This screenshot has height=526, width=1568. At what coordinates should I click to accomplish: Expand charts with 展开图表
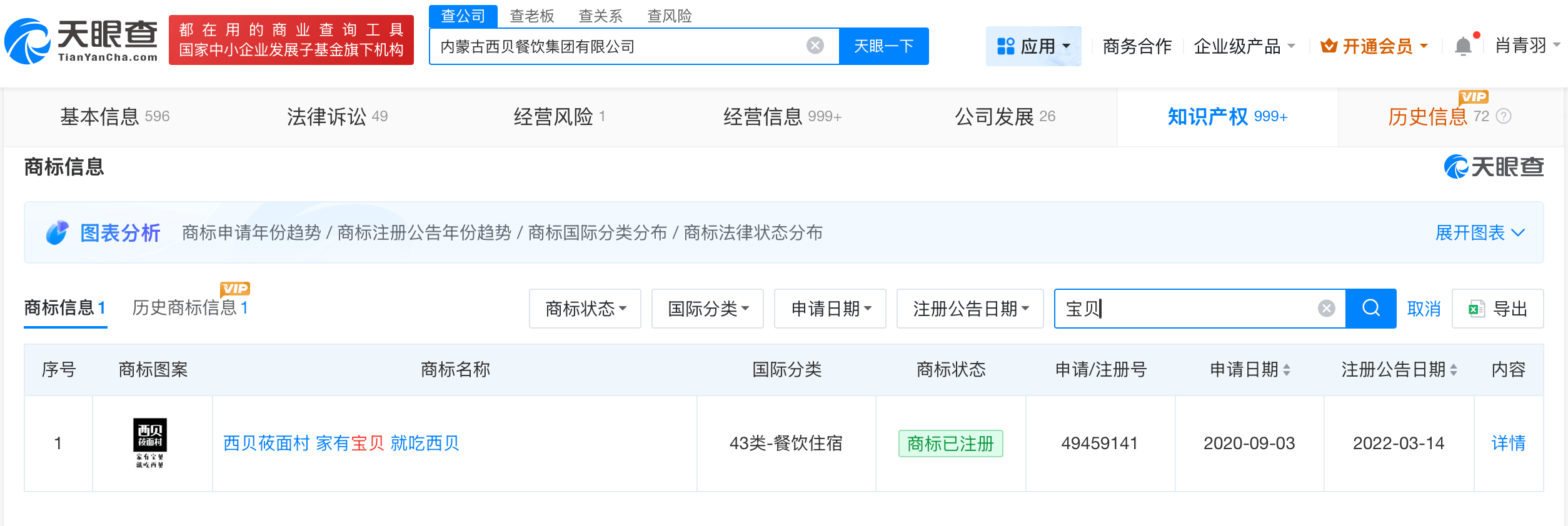[x=1479, y=232]
